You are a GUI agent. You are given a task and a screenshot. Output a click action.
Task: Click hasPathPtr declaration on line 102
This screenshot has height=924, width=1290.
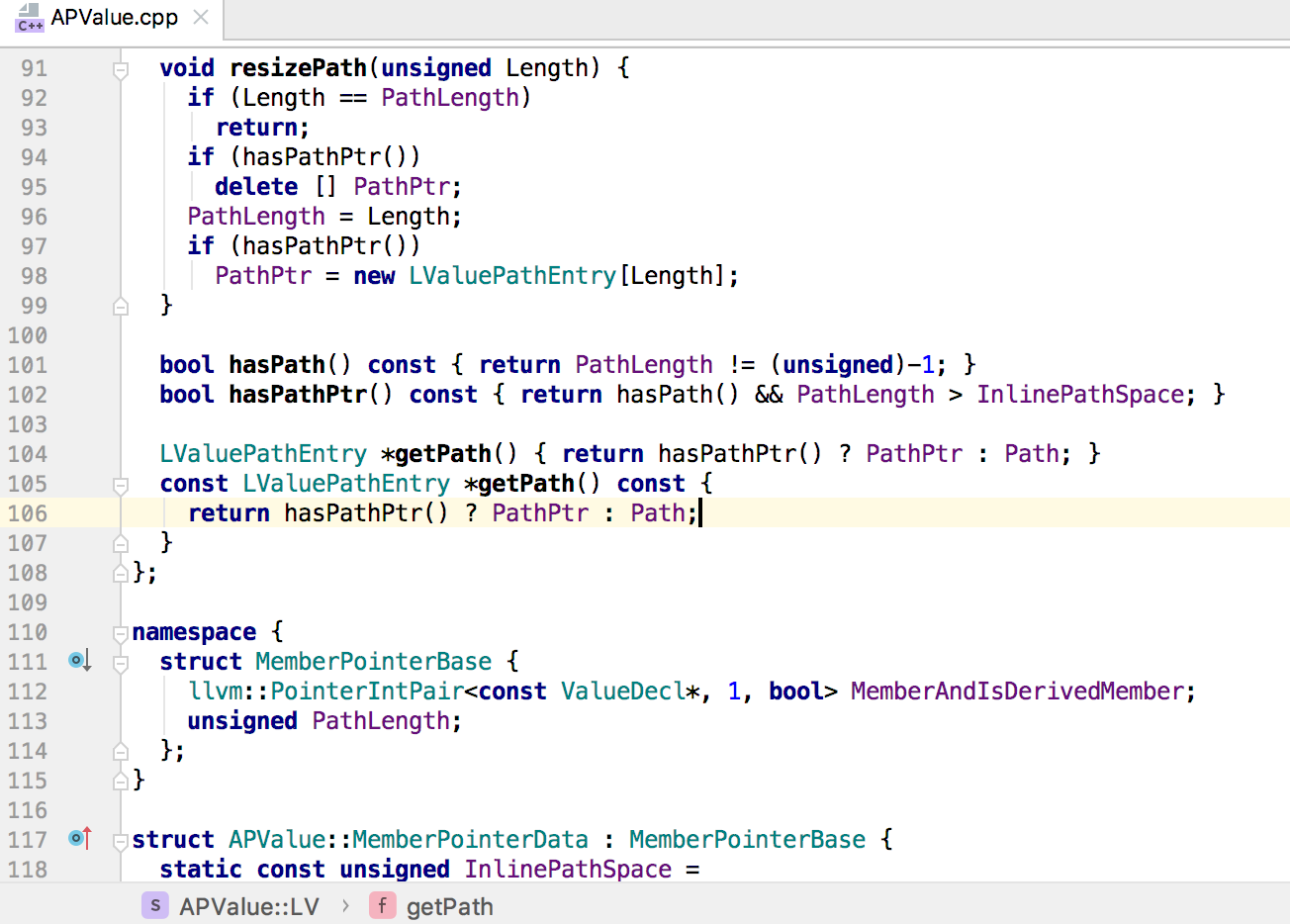[298, 395]
